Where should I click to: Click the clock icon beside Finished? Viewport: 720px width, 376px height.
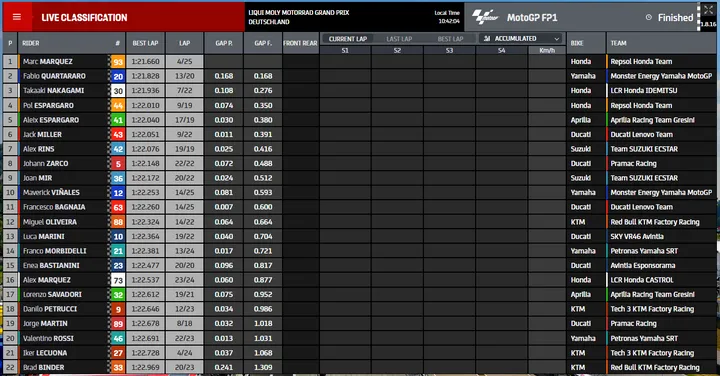click(649, 17)
